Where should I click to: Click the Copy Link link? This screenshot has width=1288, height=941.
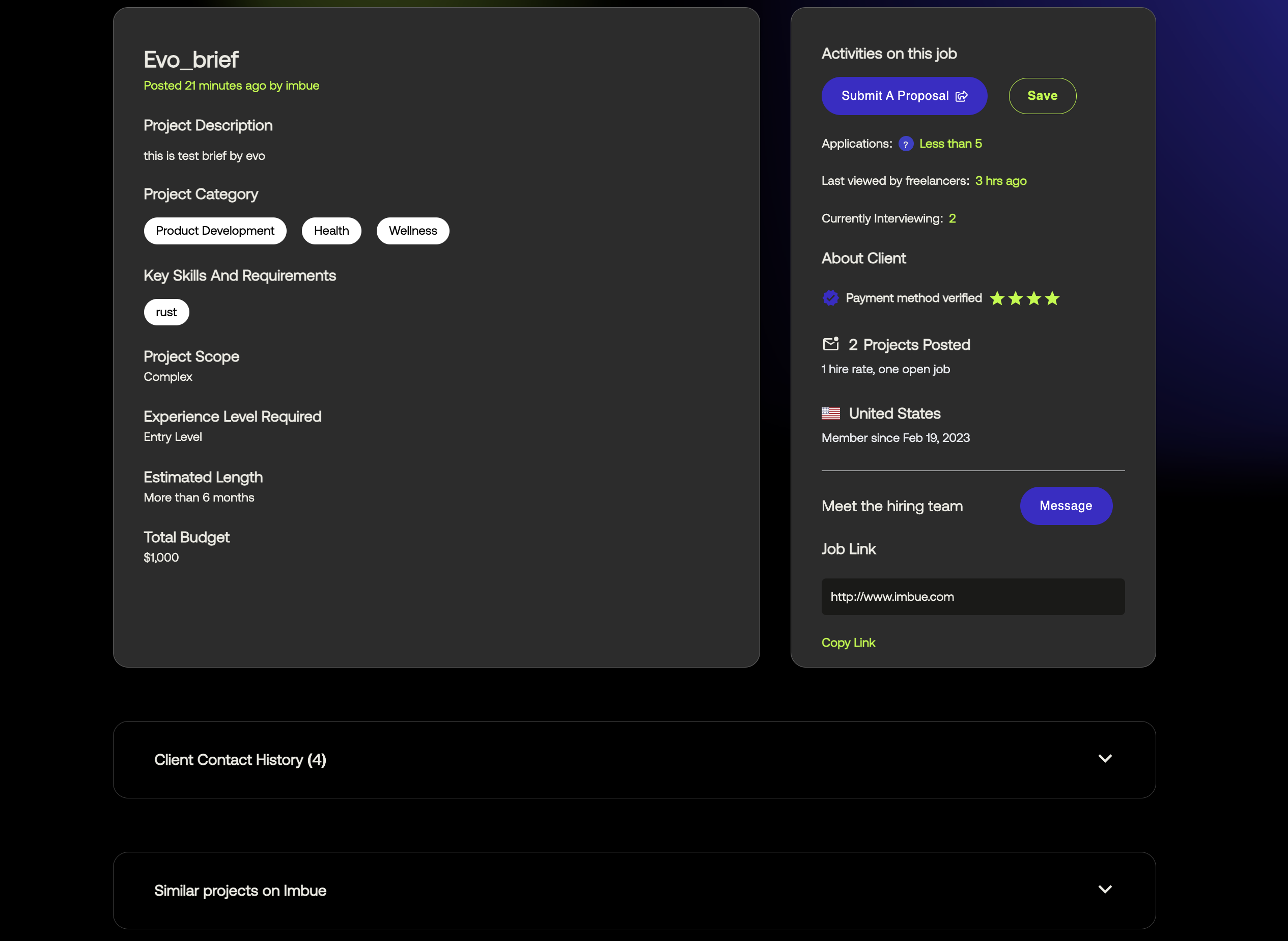[848, 643]
